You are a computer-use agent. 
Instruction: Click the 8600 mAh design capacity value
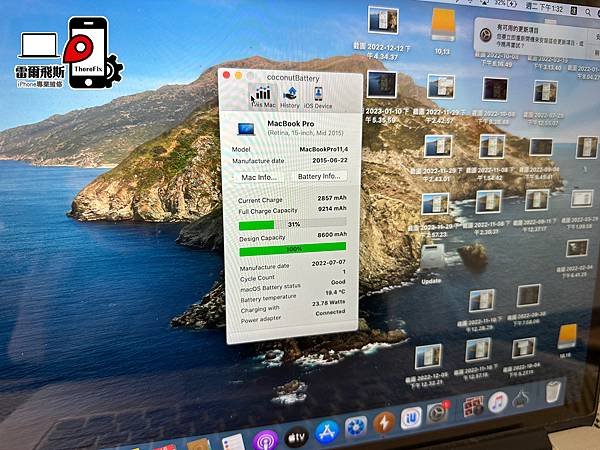click(x=332, y=234)
